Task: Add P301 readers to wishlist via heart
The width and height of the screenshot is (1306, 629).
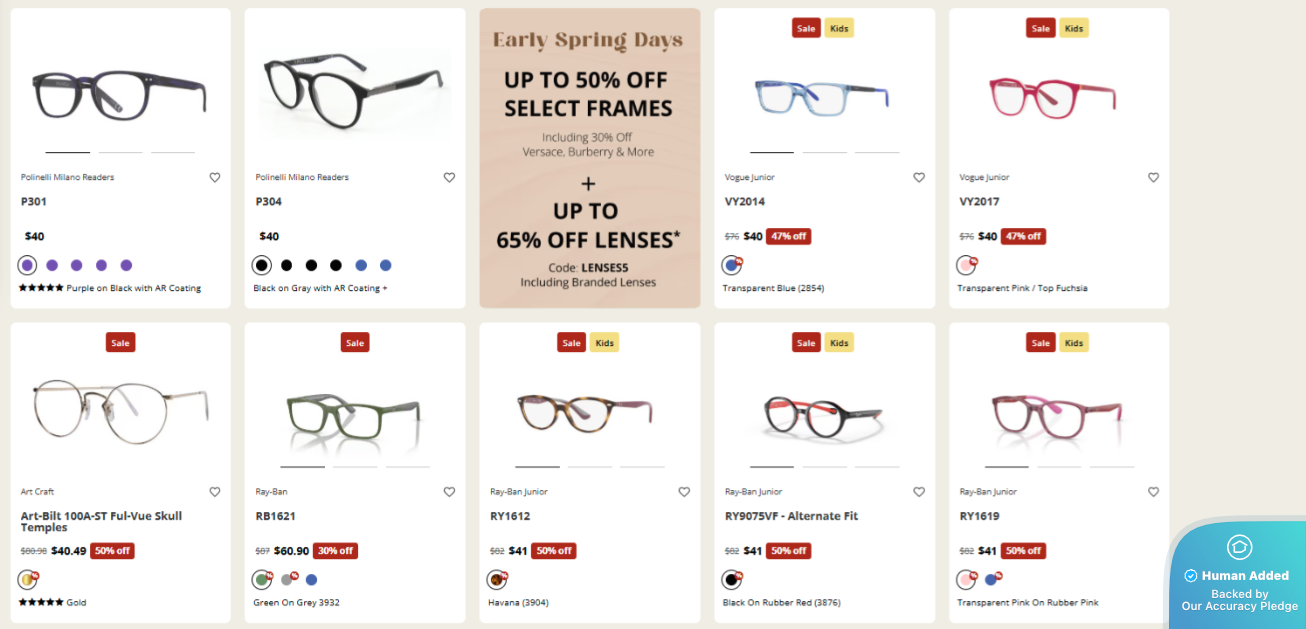Action: tap(215, 178)
